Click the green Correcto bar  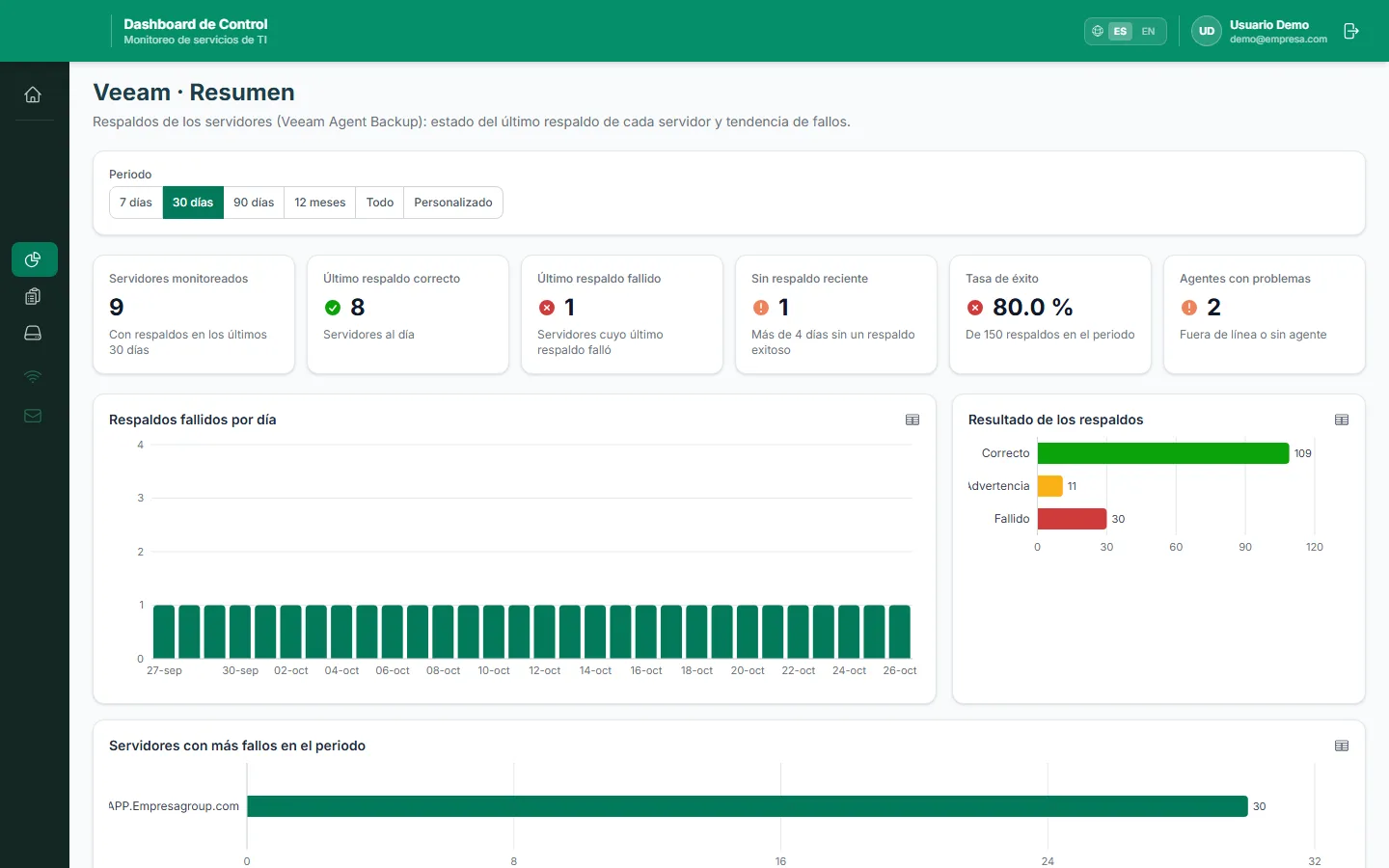click(1163, 453)
